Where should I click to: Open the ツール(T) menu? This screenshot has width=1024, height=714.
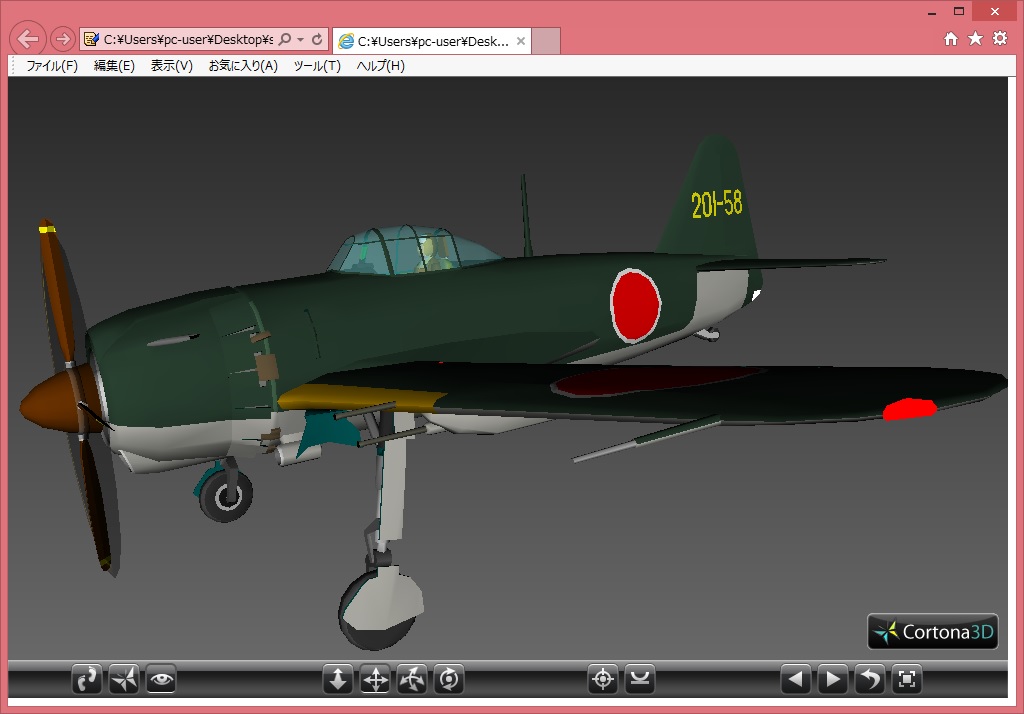316,66
